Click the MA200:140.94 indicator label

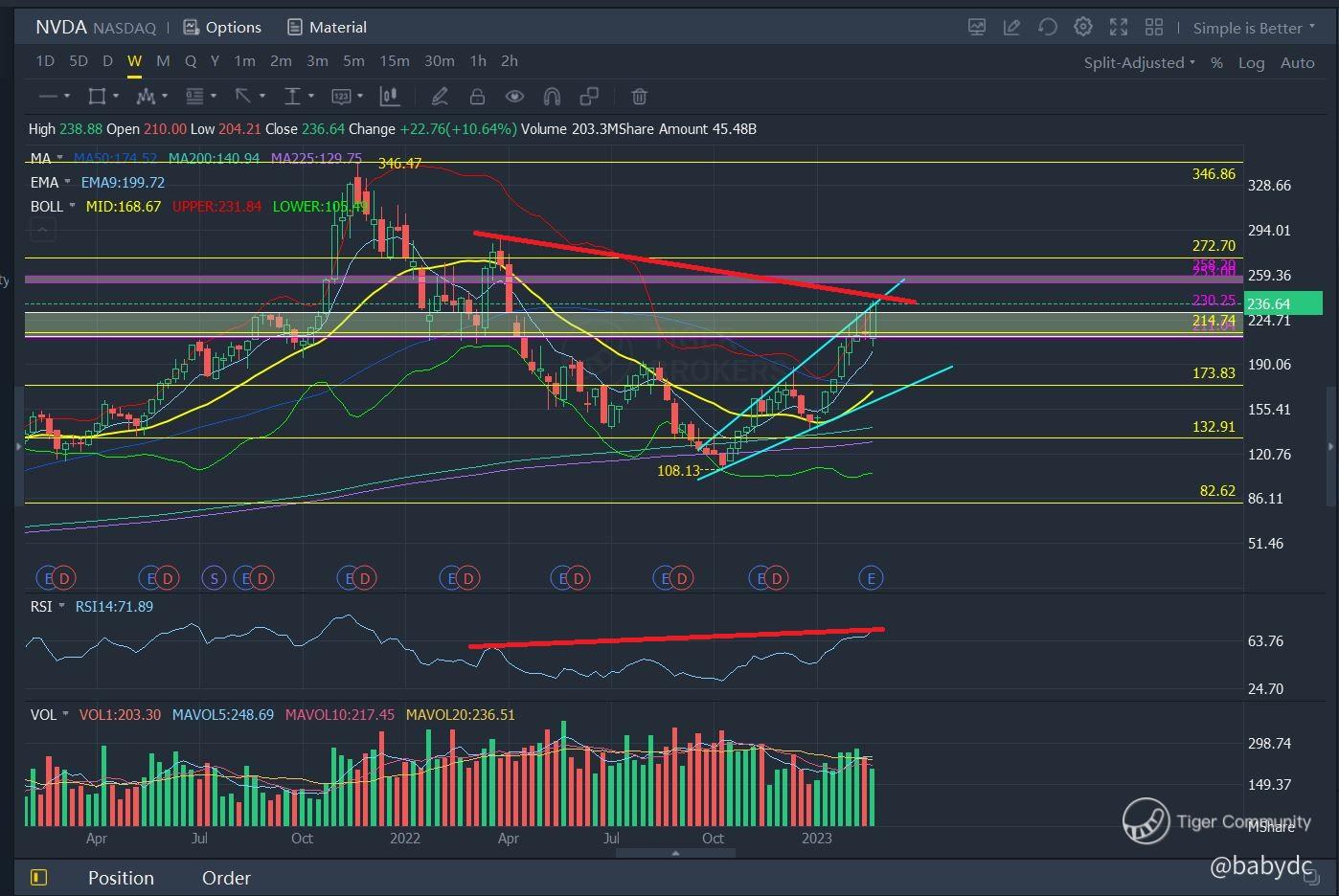[214, 158]
